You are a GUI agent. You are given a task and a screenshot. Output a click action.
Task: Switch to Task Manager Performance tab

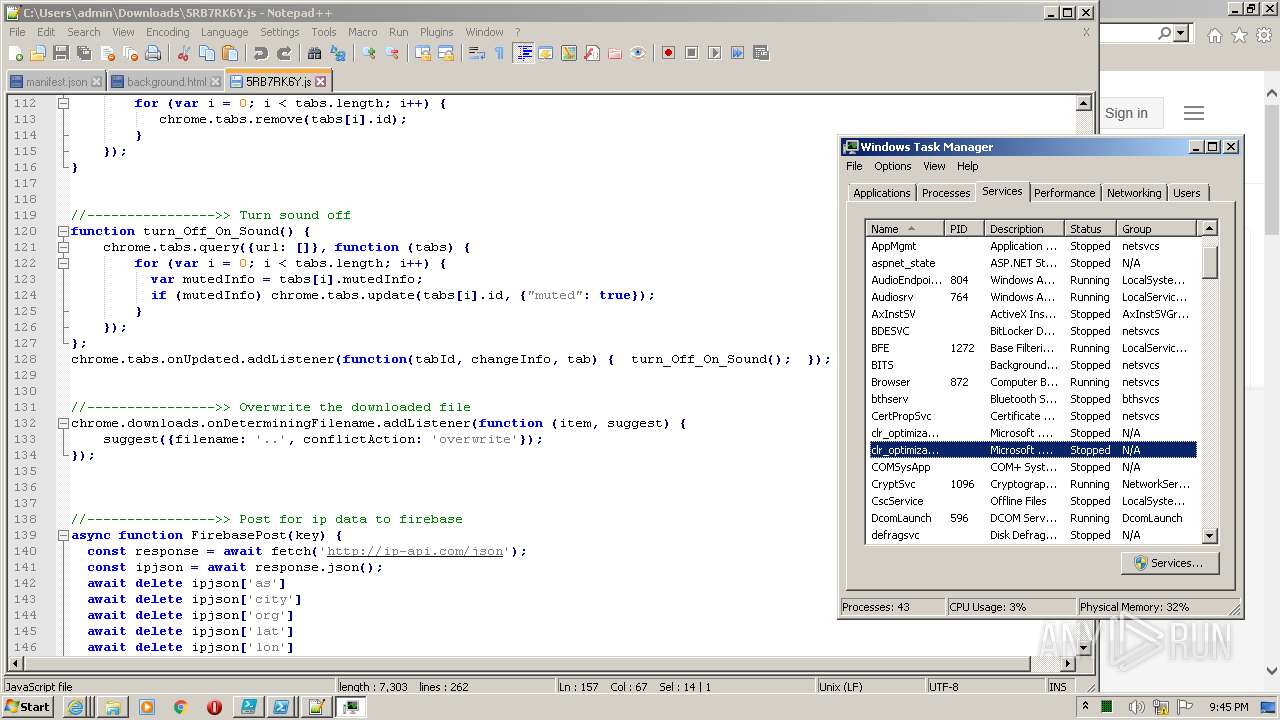[x=1064, y=193]
